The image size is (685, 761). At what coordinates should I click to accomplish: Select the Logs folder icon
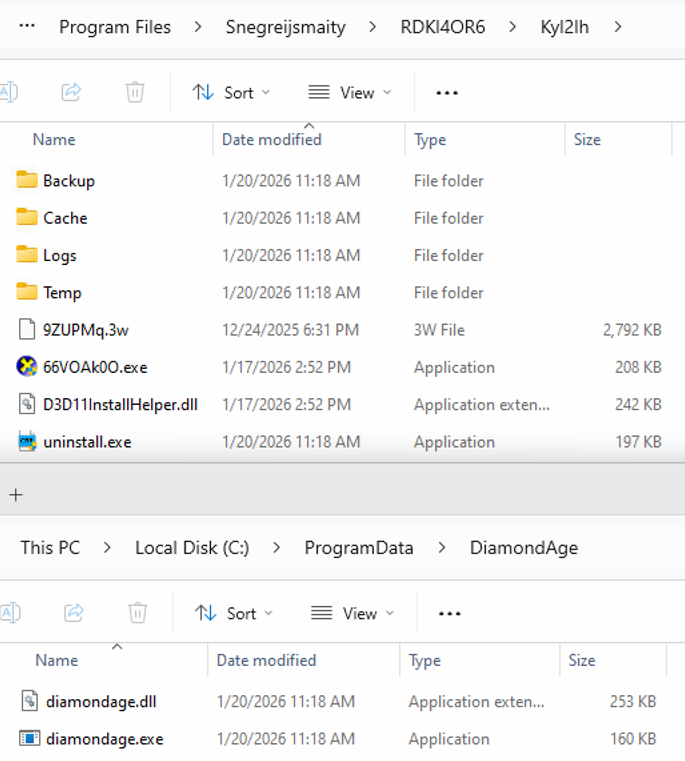27,255
